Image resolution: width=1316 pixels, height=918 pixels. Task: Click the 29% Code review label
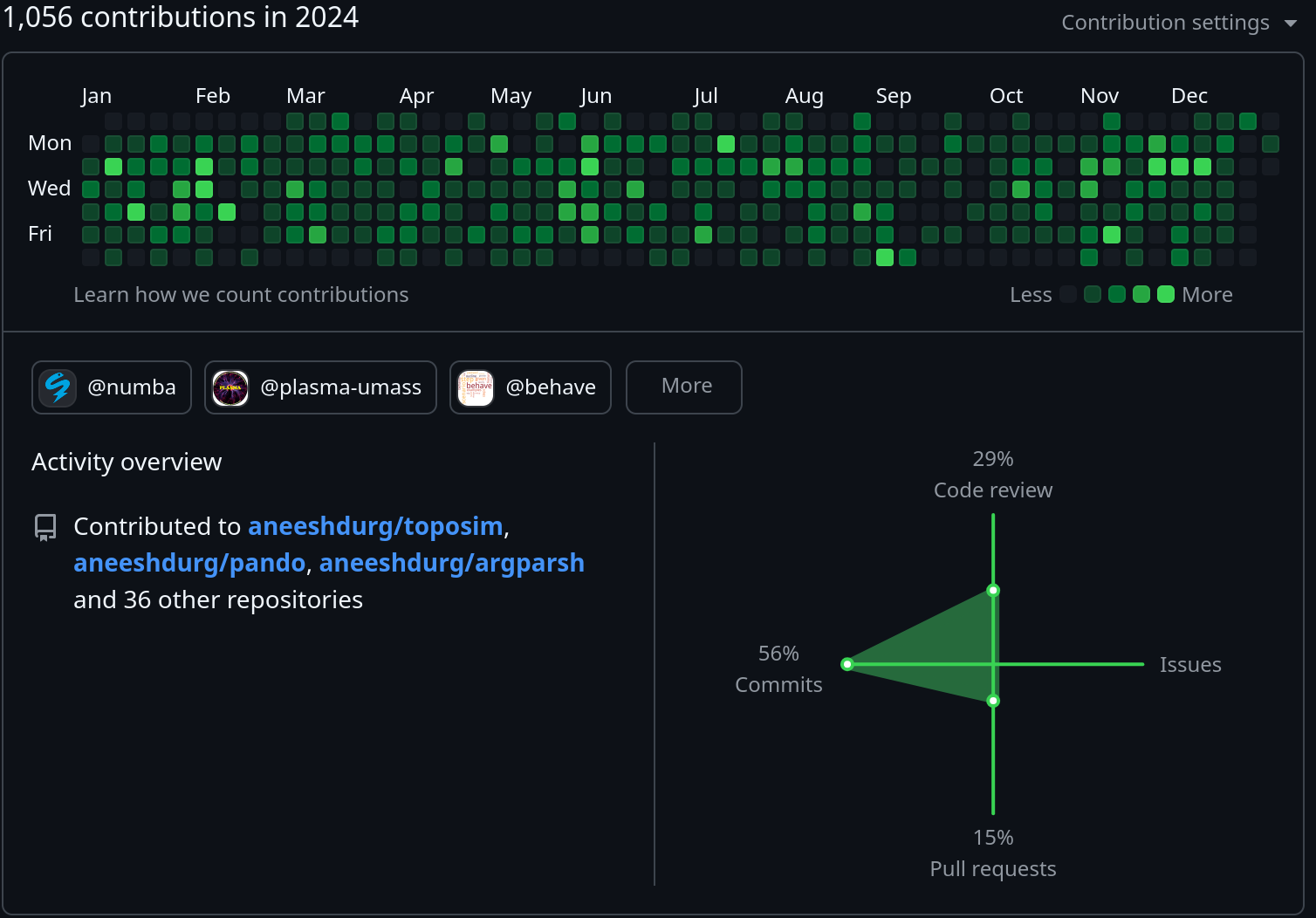tap(993, 475)
